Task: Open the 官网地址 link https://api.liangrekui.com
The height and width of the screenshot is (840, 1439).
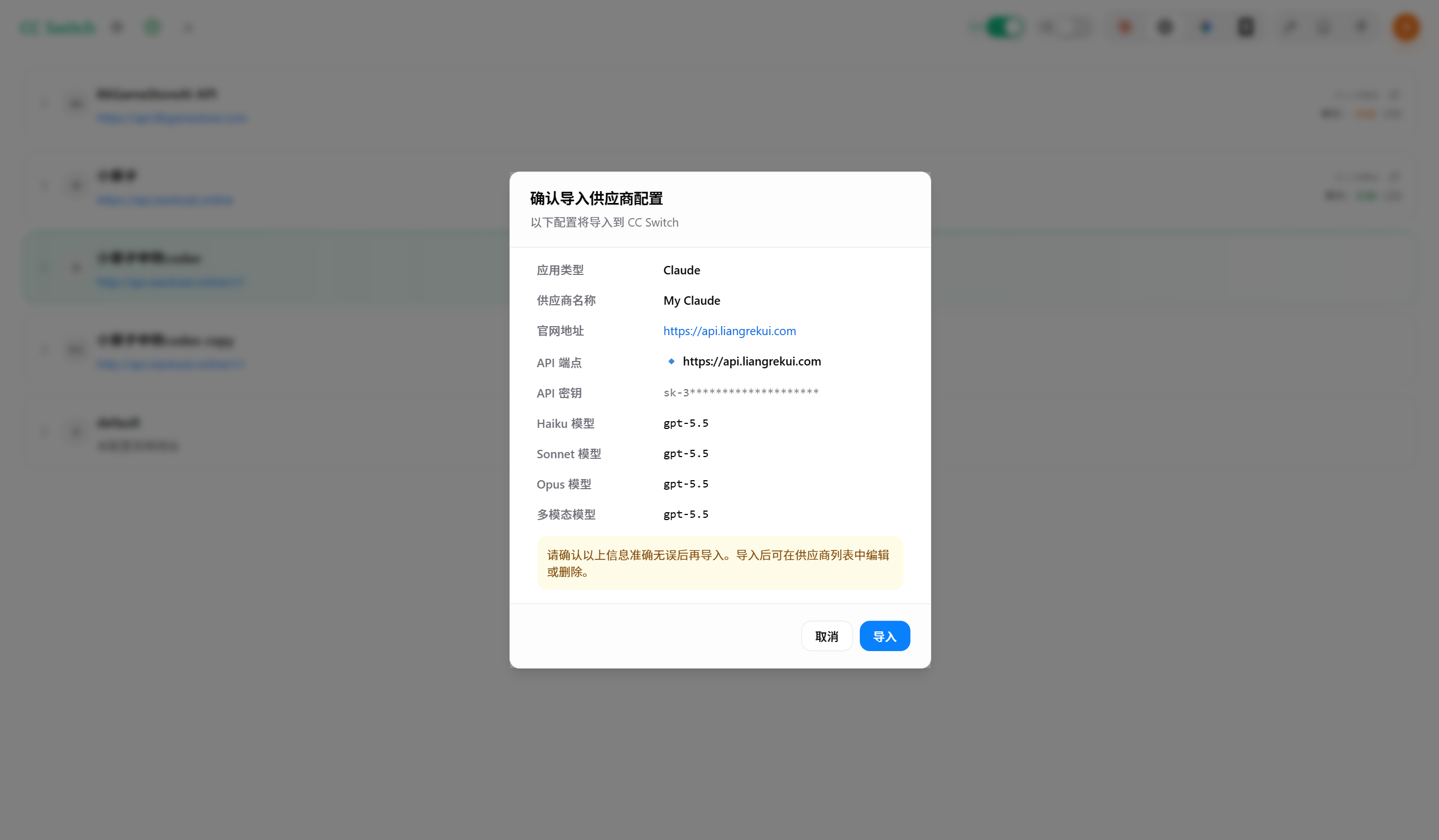Action: [x=729, y=331]
